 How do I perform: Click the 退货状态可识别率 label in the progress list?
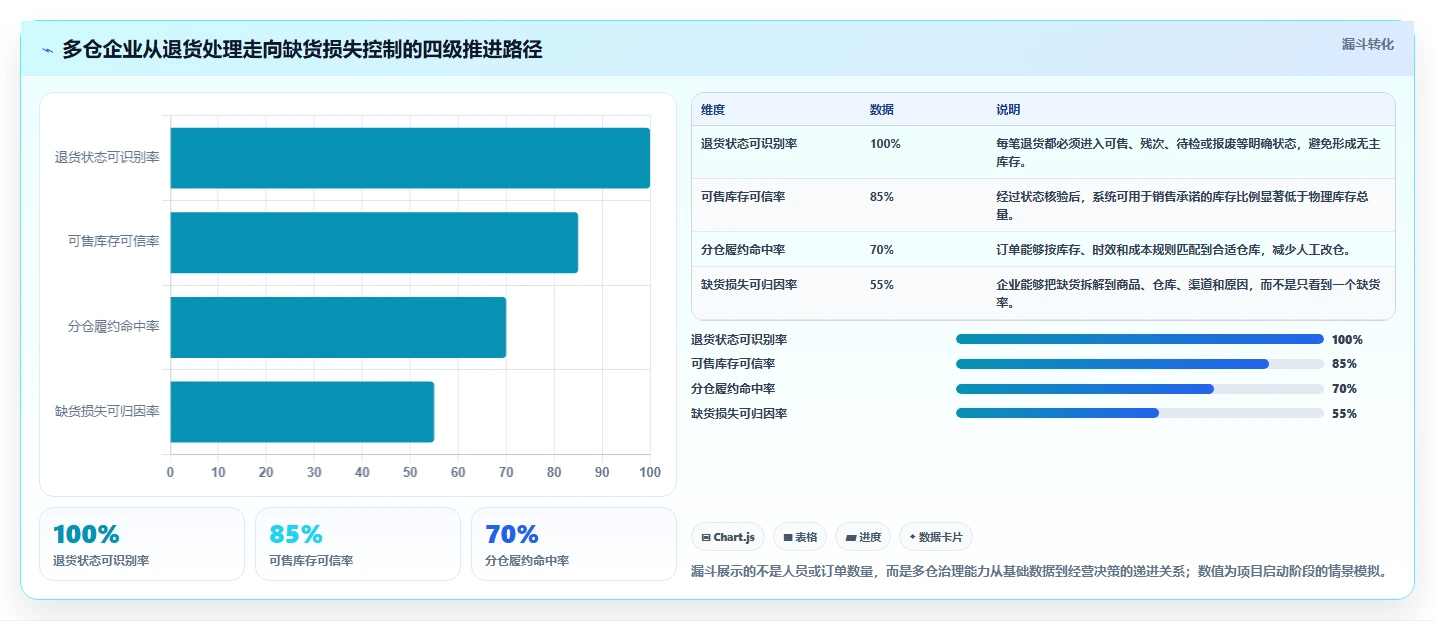739,340
